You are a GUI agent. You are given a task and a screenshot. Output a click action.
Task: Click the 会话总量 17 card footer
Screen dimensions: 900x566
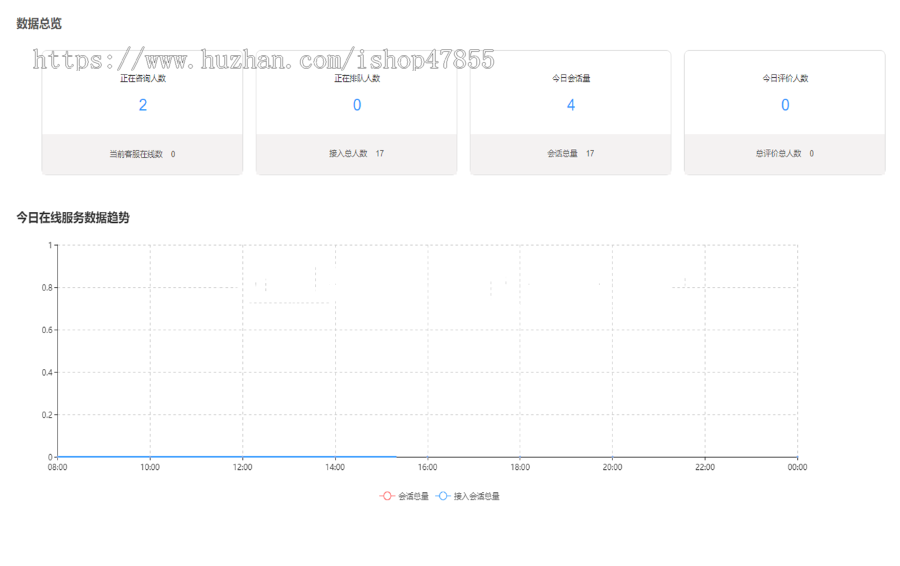(571, 153)
